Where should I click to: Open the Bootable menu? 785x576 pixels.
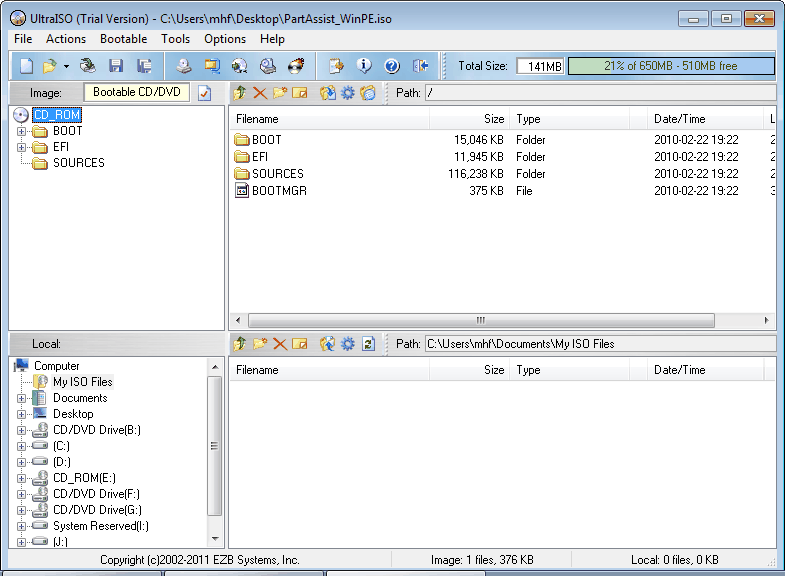[x=123, y=39]
